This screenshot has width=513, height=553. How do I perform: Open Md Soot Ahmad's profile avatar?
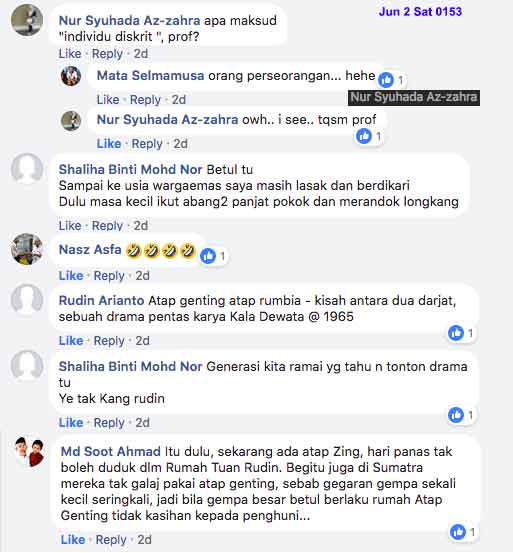[30, 451]
